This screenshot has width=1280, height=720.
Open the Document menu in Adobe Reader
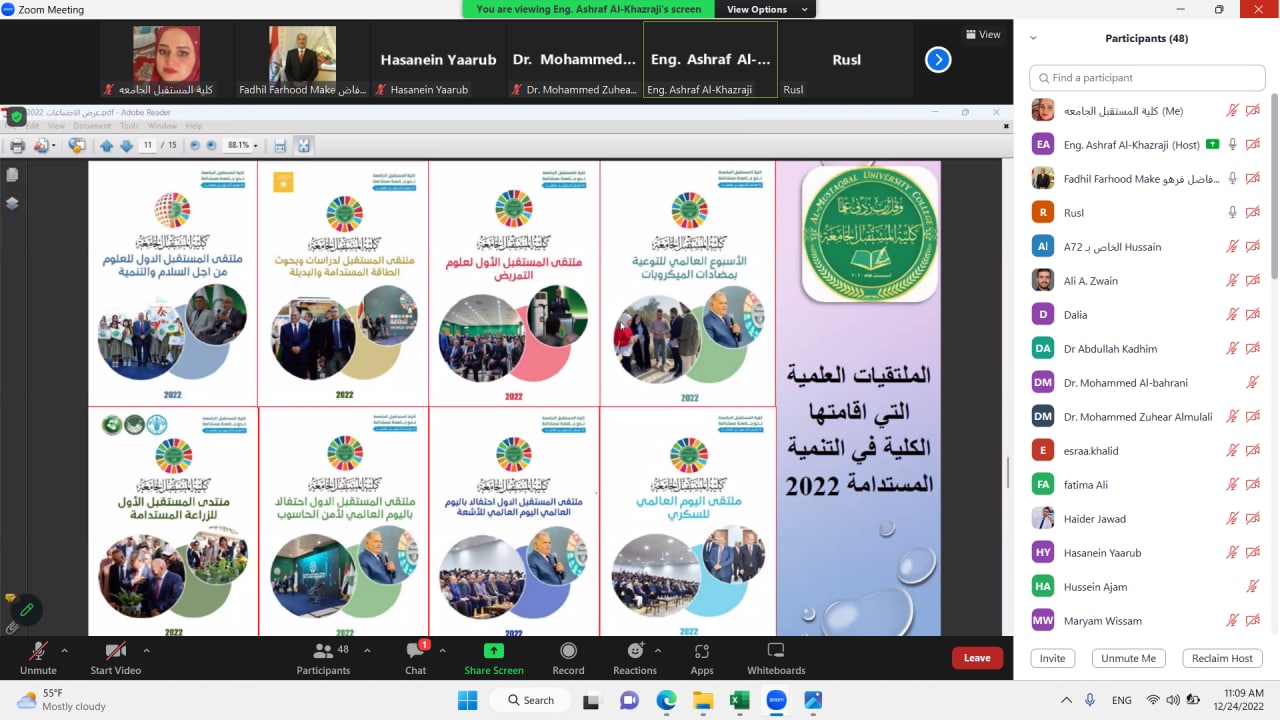click(92, 126)
